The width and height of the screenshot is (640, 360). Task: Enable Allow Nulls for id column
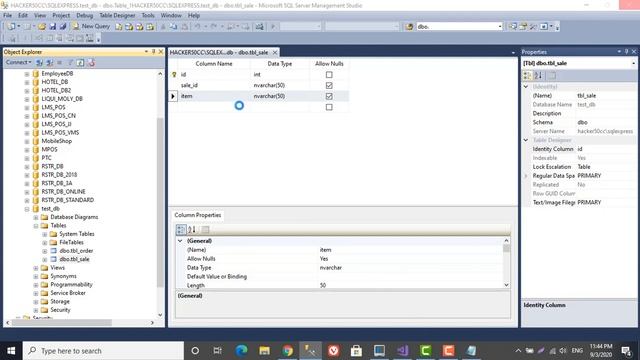point(329,75)
